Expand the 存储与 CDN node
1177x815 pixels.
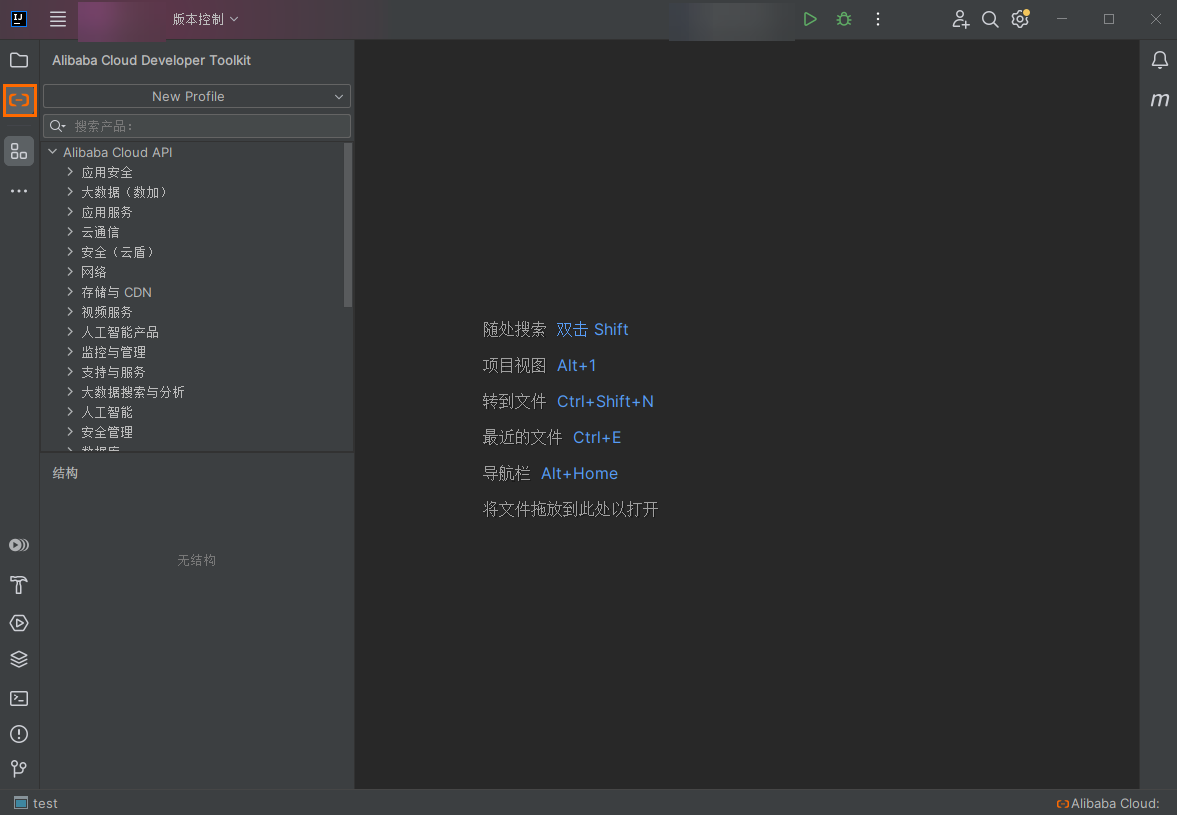click(x=70, y=292)
